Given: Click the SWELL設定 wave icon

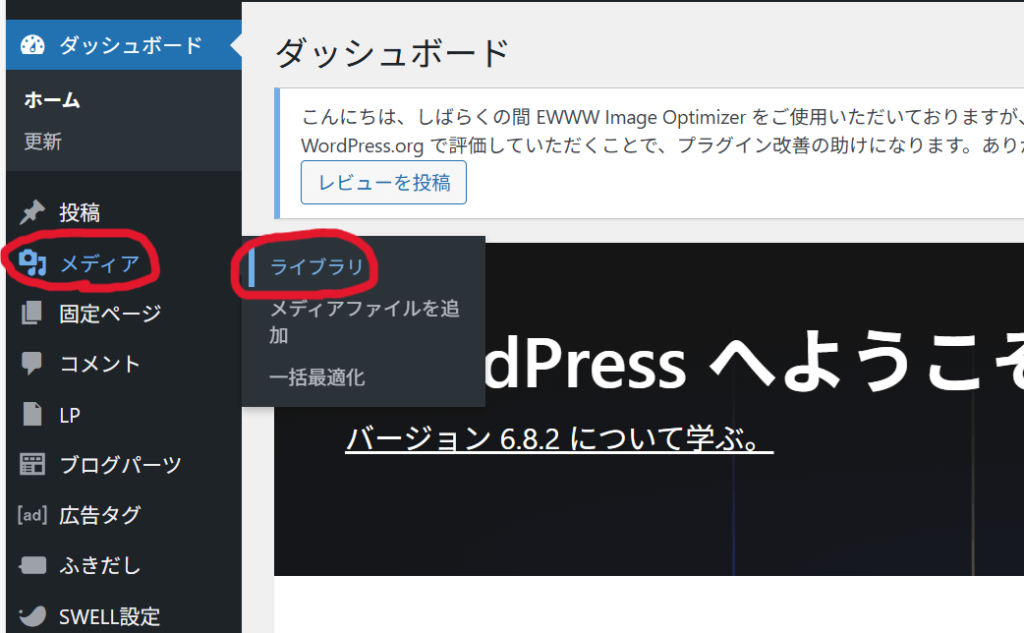Looking at the screenshot, I should tap(33, 616).
